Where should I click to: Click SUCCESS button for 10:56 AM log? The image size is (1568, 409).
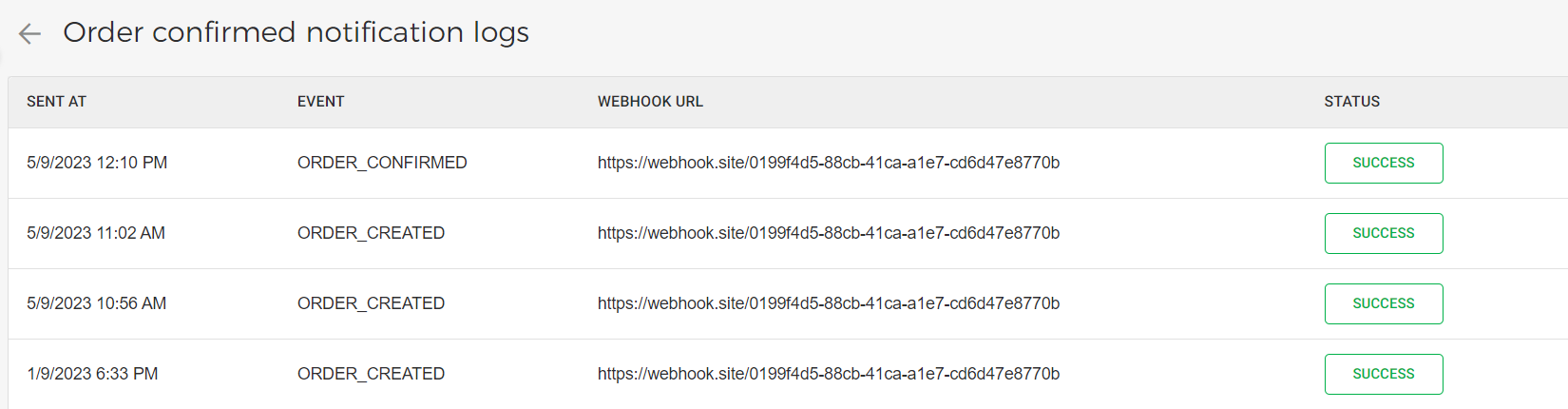pyautogui.click(x=1383, y=303)
